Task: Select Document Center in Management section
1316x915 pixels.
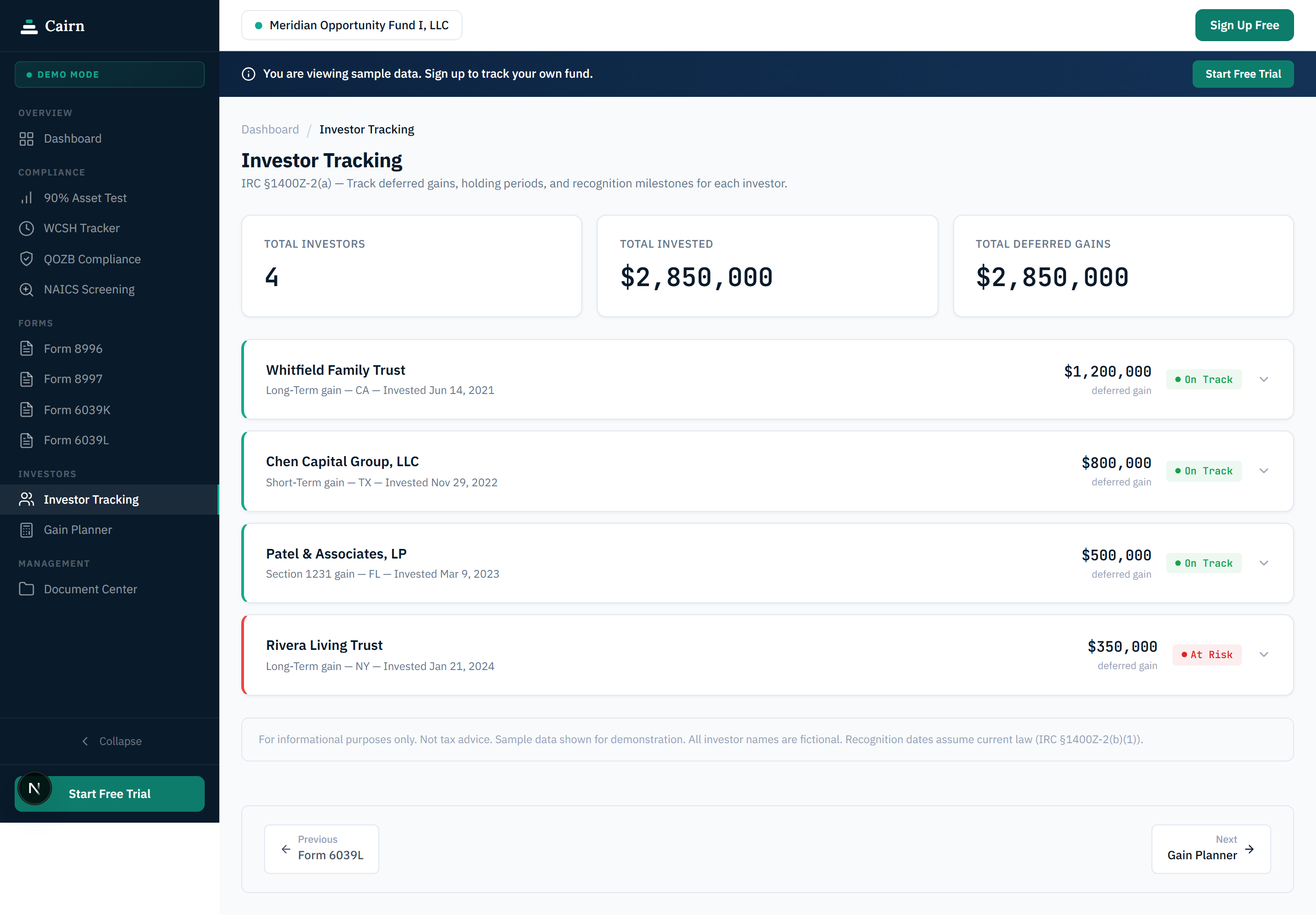Action: 110,589
